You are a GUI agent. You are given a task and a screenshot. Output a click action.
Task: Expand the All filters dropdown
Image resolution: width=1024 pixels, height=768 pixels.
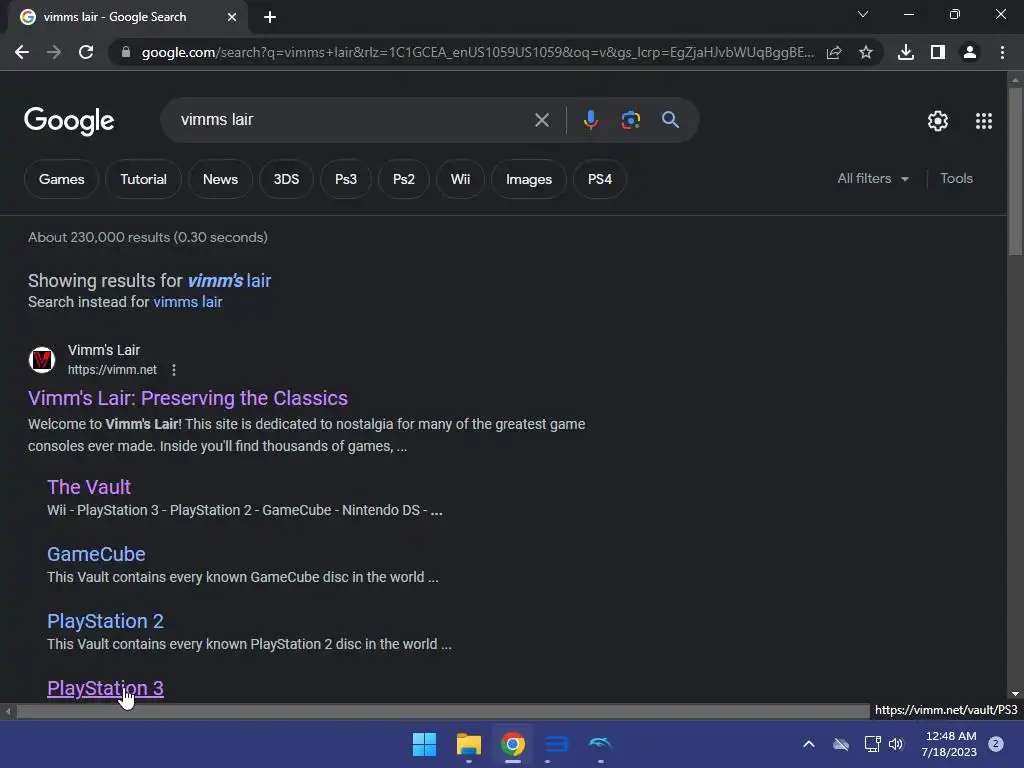pyautogui.click(x=872, y=179)
